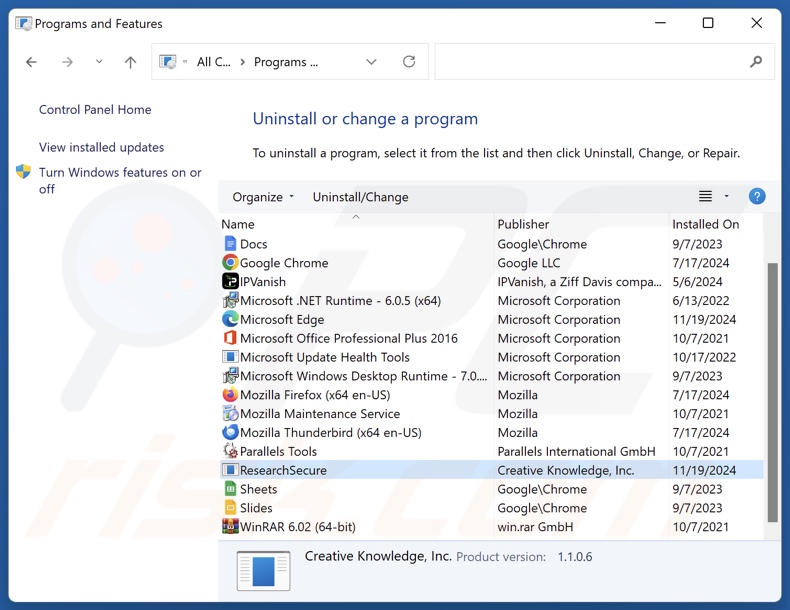Click the Programs and Features title icon
Image resolution: width=790 pixels, height=610 pixels.
click(23, 23)
